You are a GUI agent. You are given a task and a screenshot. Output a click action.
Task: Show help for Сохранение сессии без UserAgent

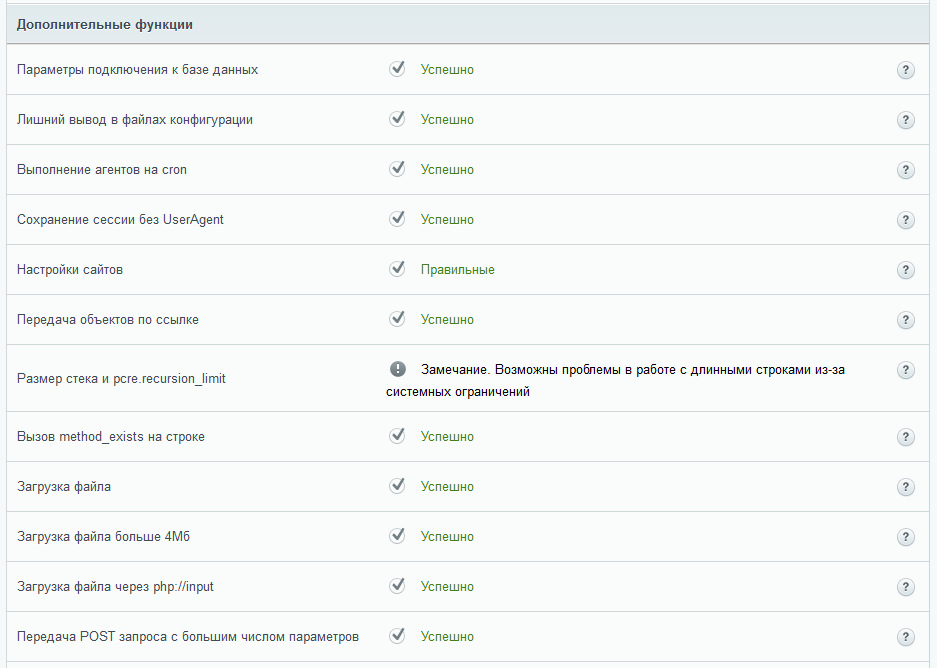click(906, 220)
